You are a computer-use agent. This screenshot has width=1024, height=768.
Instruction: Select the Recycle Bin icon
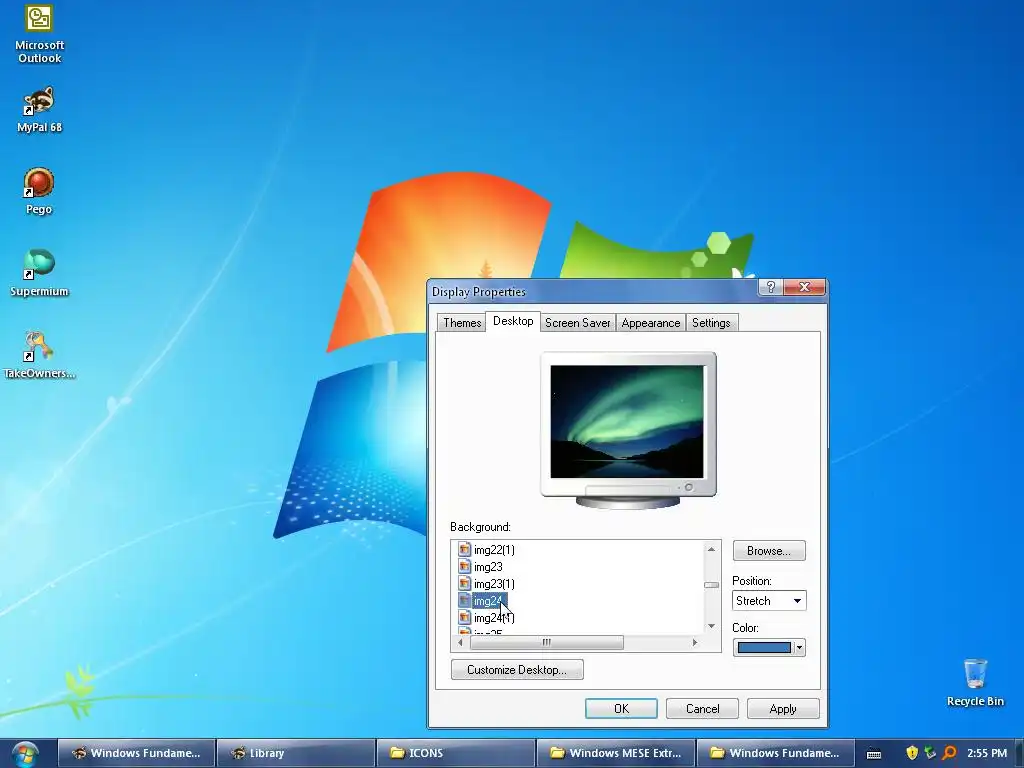pos(975,682)
